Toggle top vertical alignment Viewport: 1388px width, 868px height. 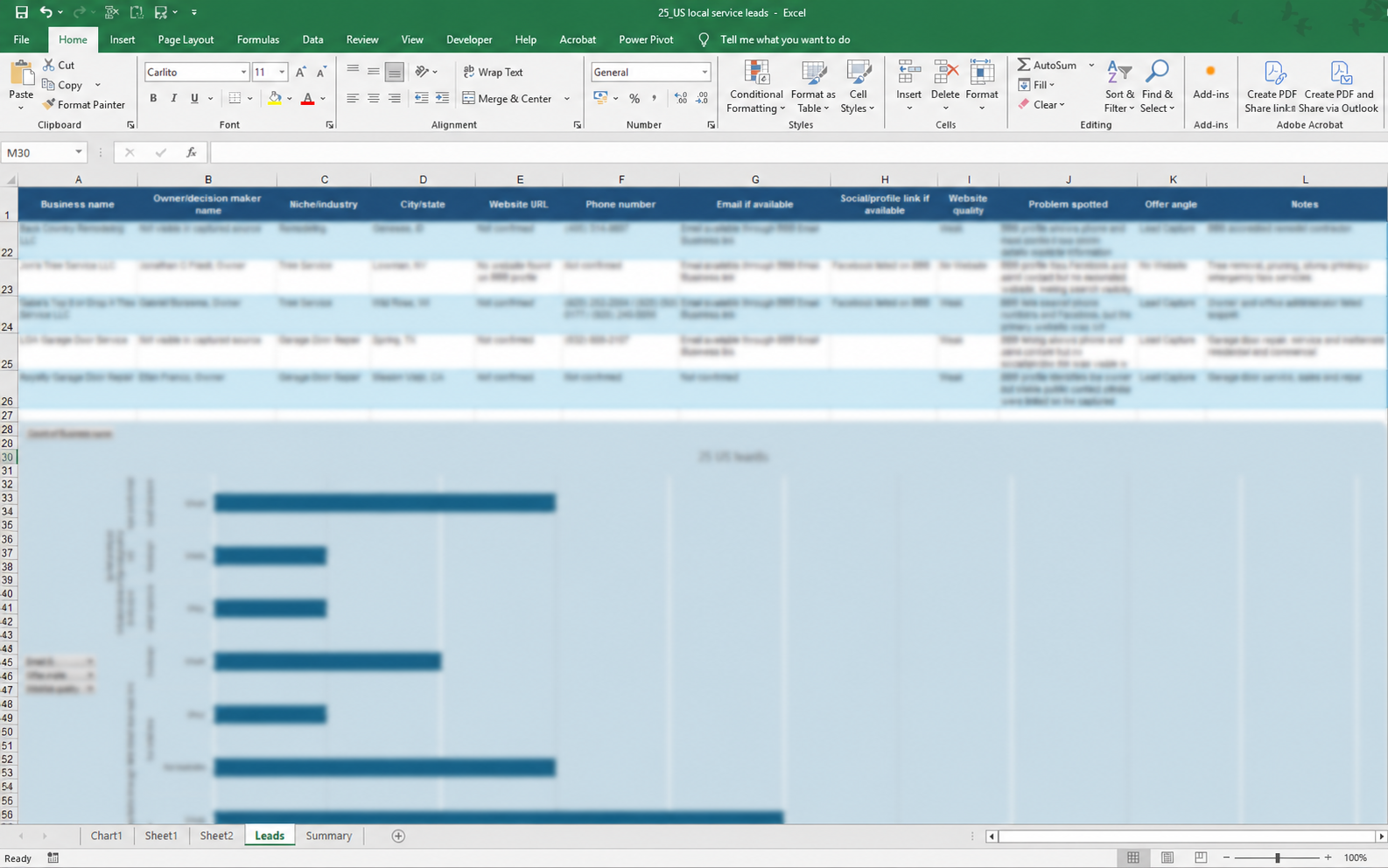(353, 71)
